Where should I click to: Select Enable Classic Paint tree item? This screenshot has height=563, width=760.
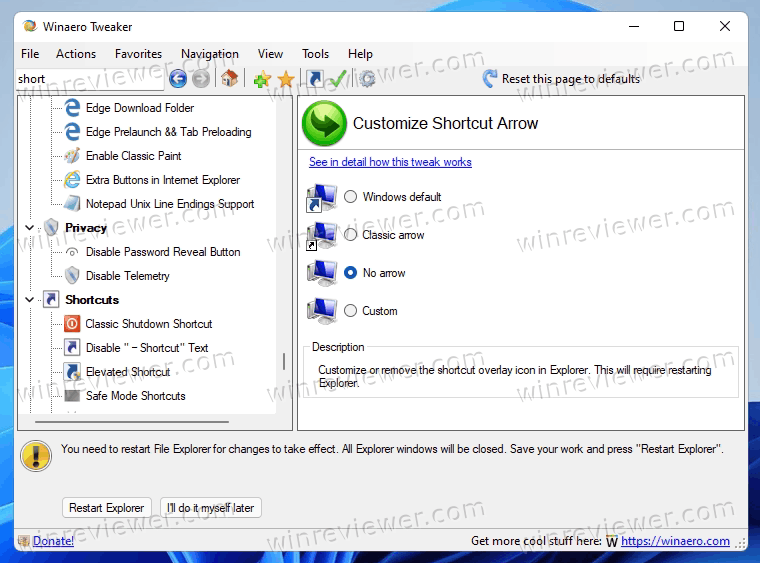pos(133,156)
